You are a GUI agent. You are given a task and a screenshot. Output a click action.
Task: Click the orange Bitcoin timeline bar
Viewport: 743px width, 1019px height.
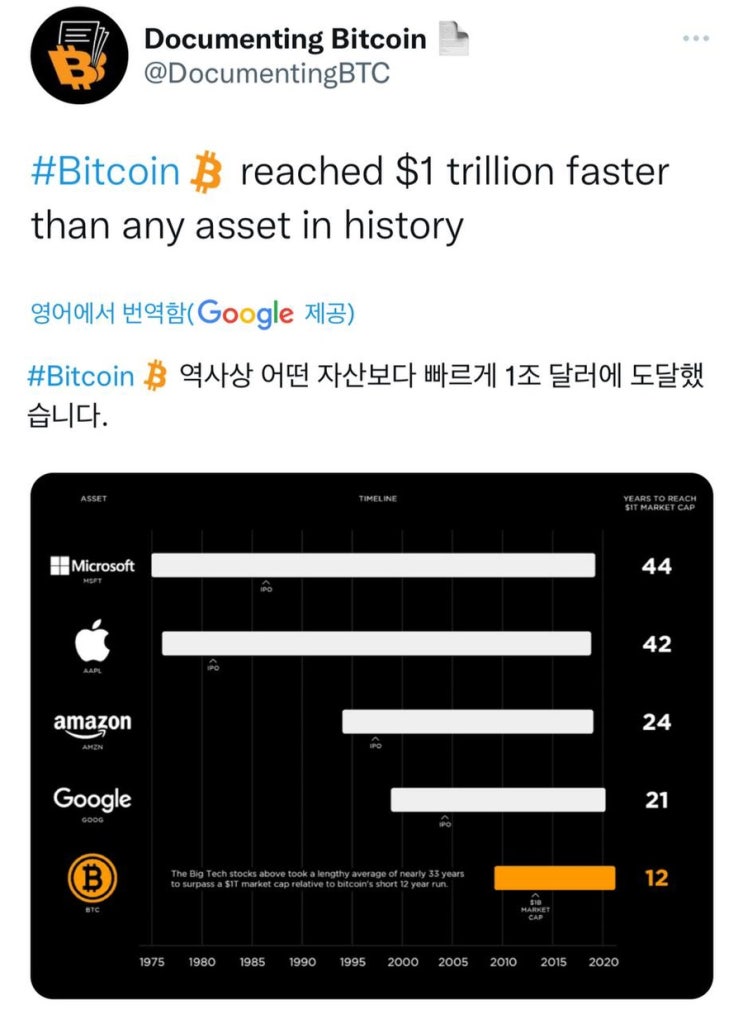click(x=554, y=877)
